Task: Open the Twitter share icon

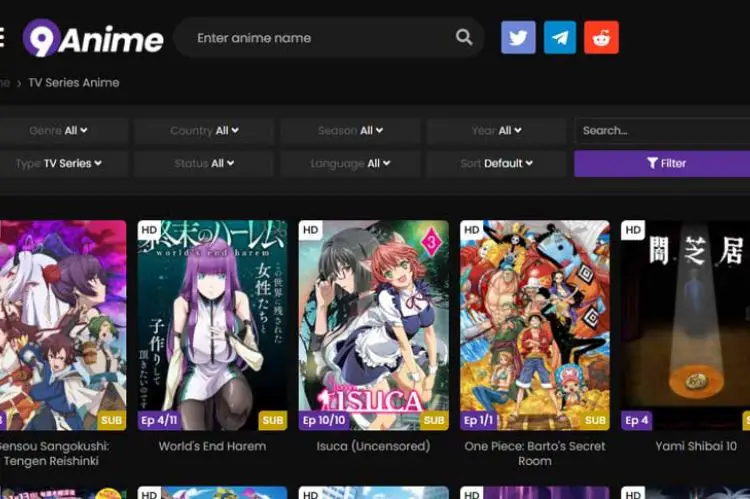Action: [x=518, y=37]
